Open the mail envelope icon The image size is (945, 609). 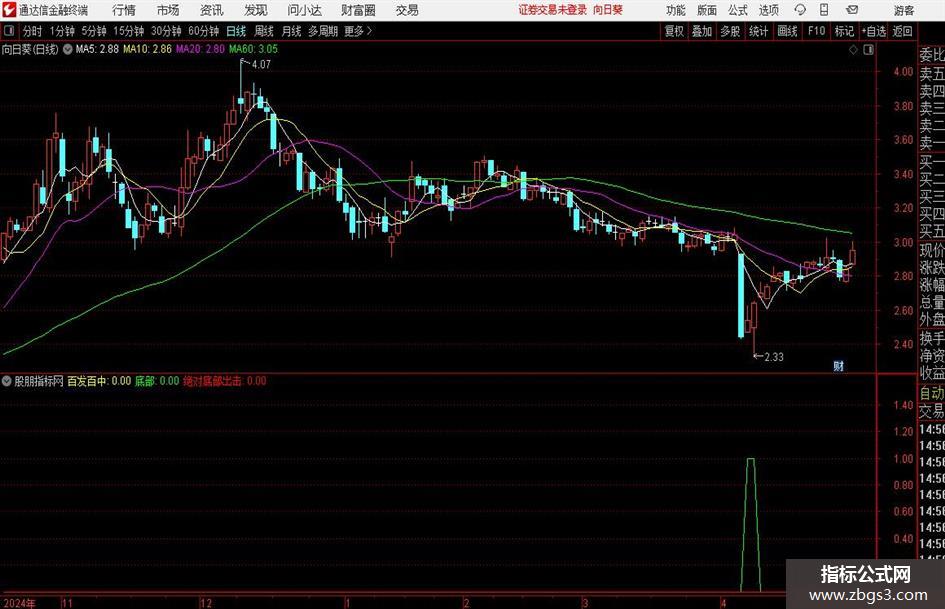[x=852, y=10]
